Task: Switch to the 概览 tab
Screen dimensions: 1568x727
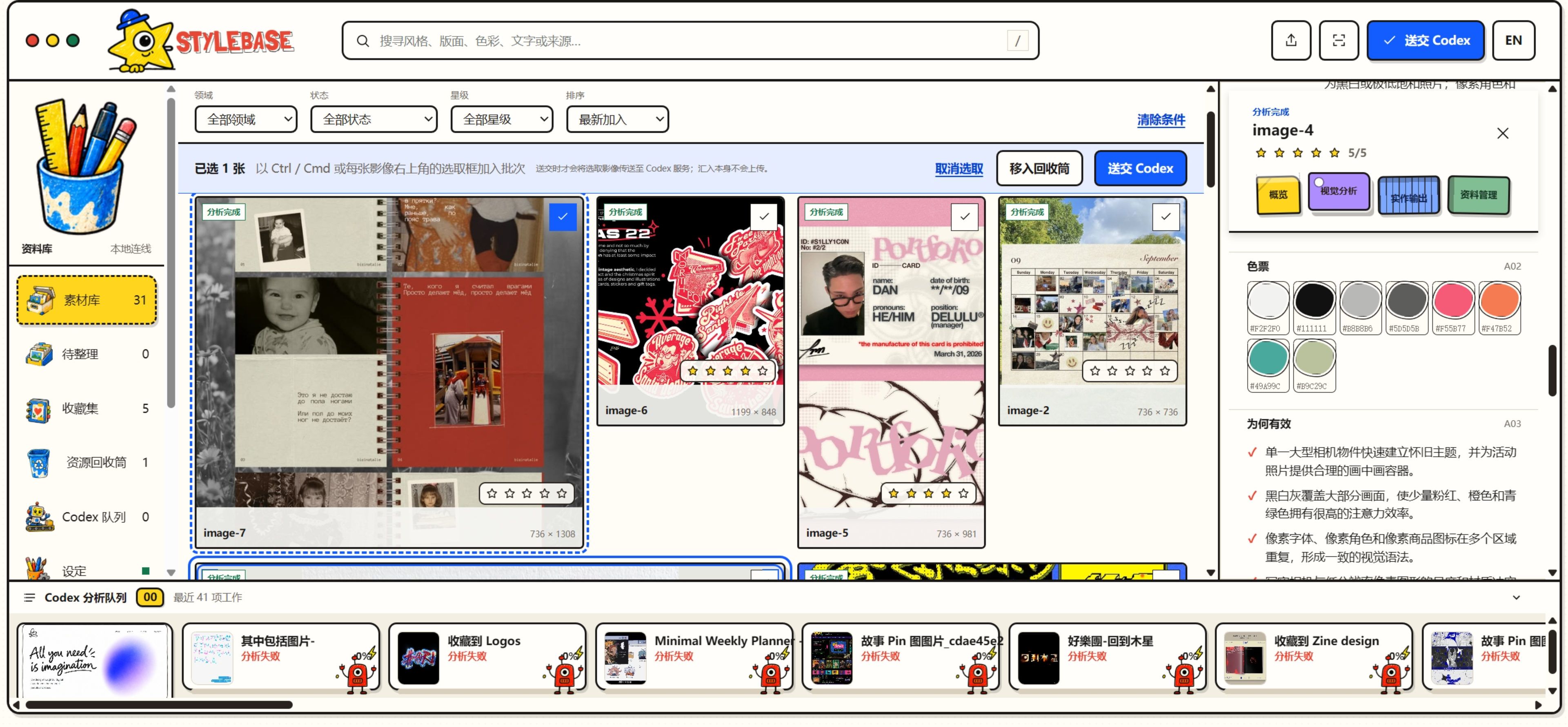Action: (x=1278, y=195)
